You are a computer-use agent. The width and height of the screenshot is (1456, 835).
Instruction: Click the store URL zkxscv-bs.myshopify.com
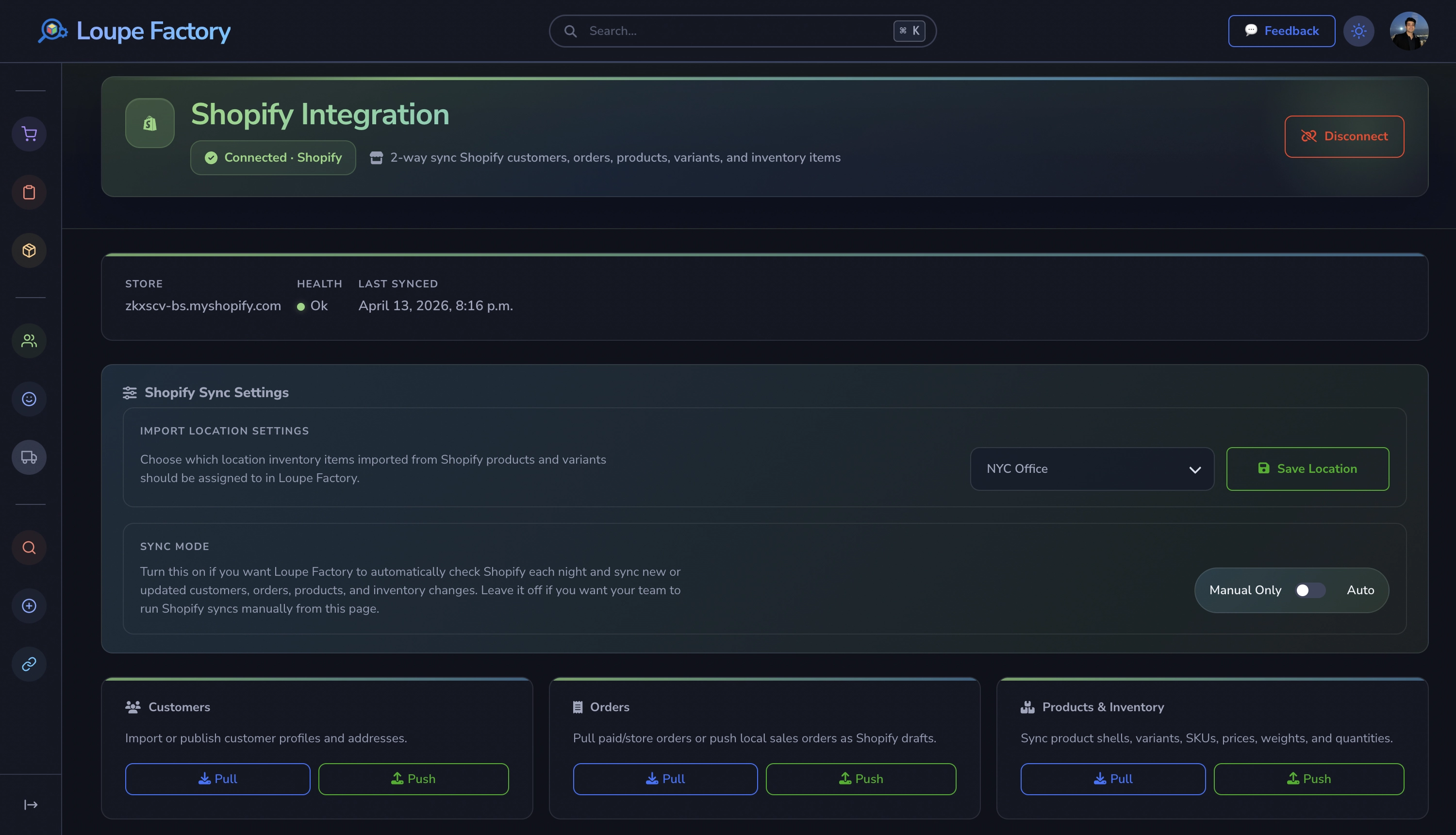pyautogui.click(x=203, y=306)
